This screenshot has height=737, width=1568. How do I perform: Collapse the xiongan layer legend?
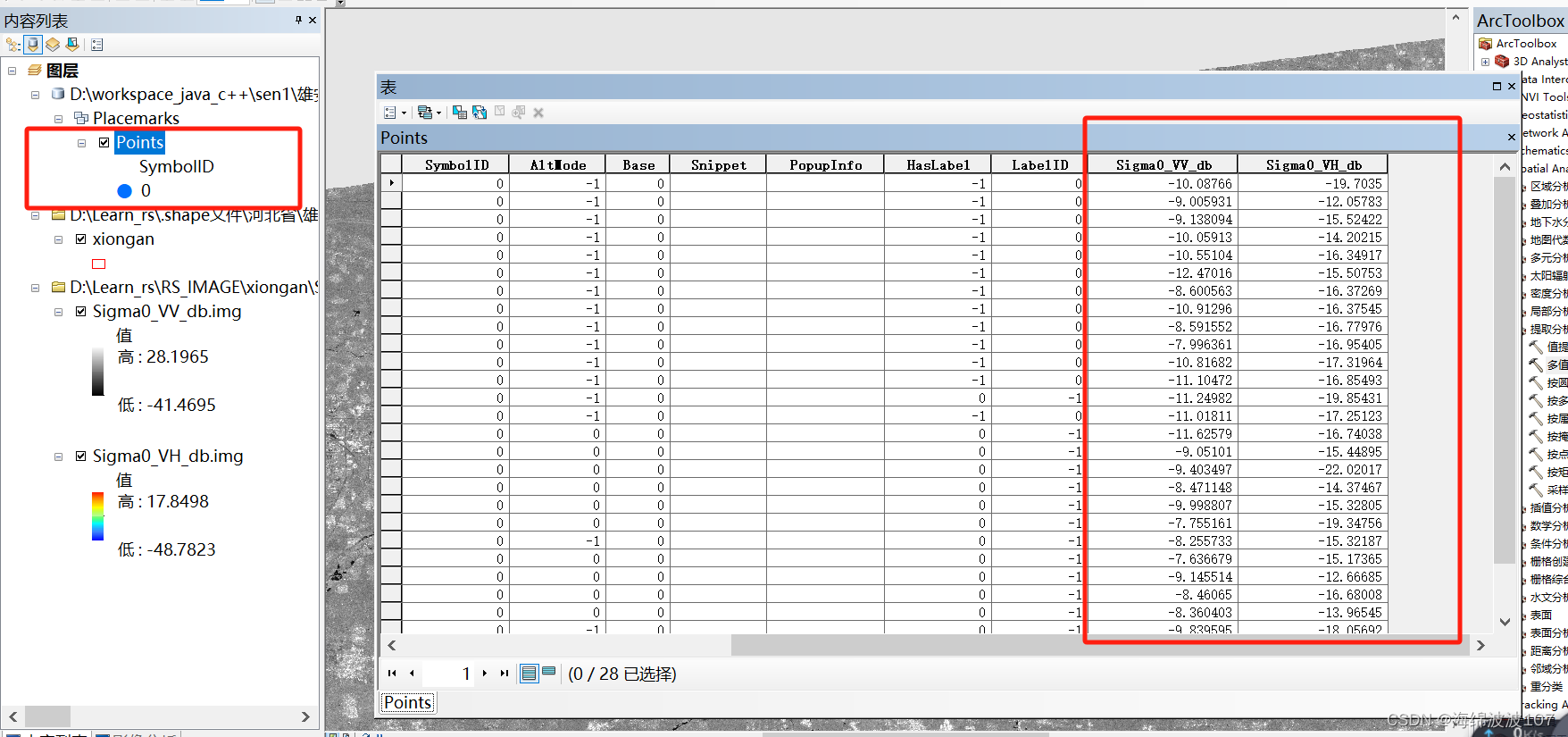click(58, 239)
